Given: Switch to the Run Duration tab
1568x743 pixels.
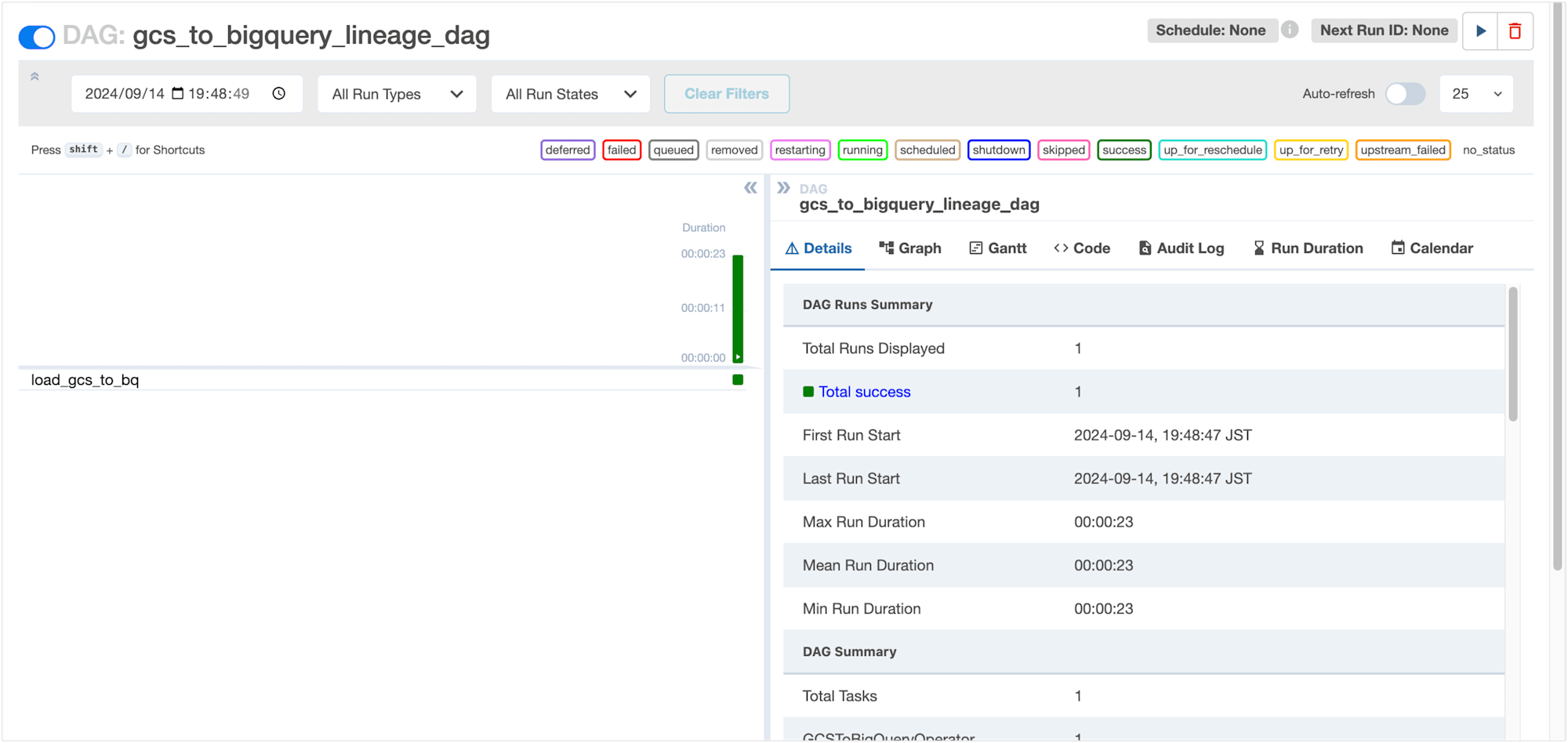Looking at the screenshot, I should pyautogui.click(x=1308, y=248).
